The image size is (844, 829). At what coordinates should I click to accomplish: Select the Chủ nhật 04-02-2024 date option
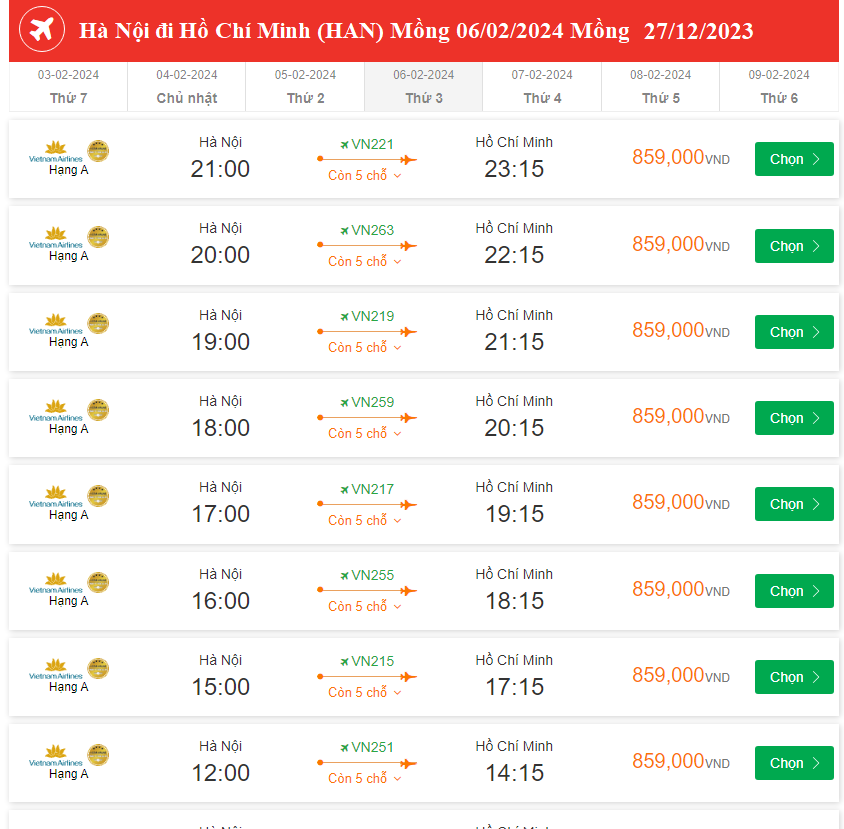pyautogui.click(x=186, y=87)
